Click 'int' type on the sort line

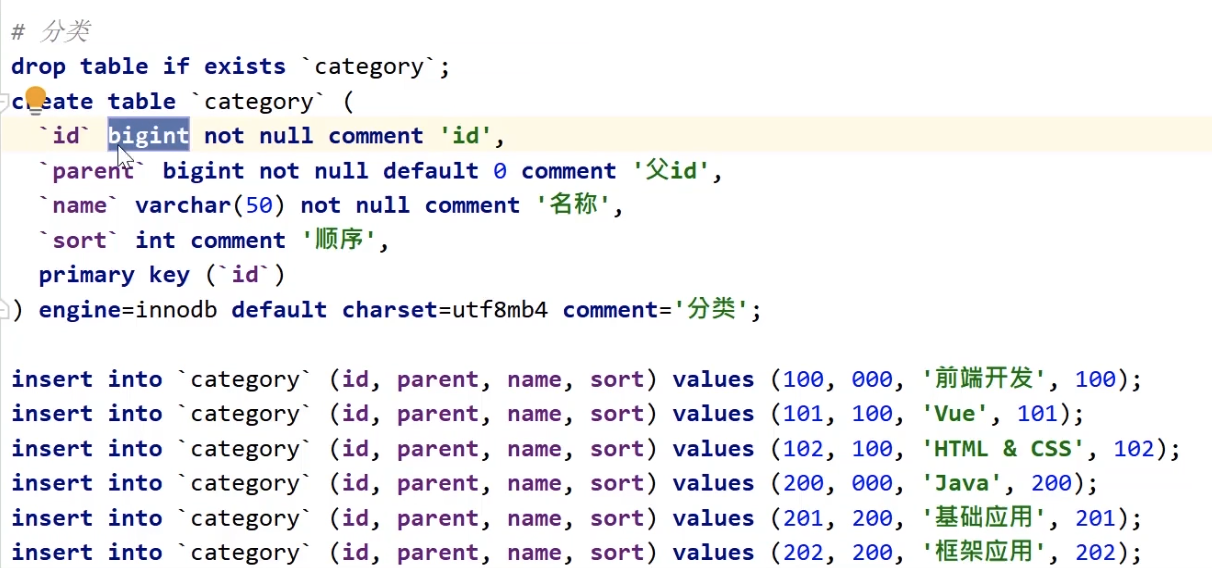pos(155,241)
